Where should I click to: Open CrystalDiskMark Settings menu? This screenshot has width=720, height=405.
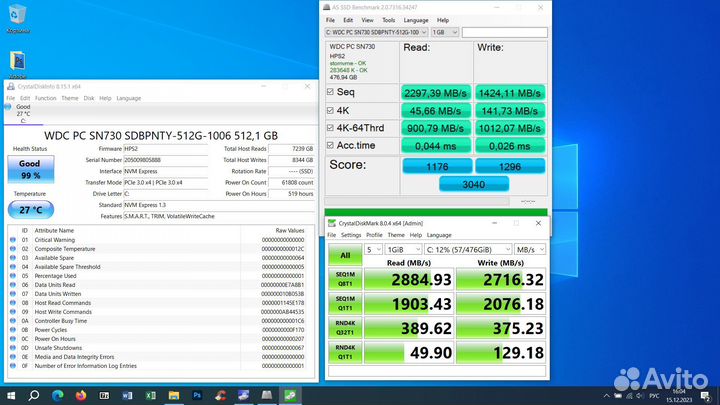351,235
